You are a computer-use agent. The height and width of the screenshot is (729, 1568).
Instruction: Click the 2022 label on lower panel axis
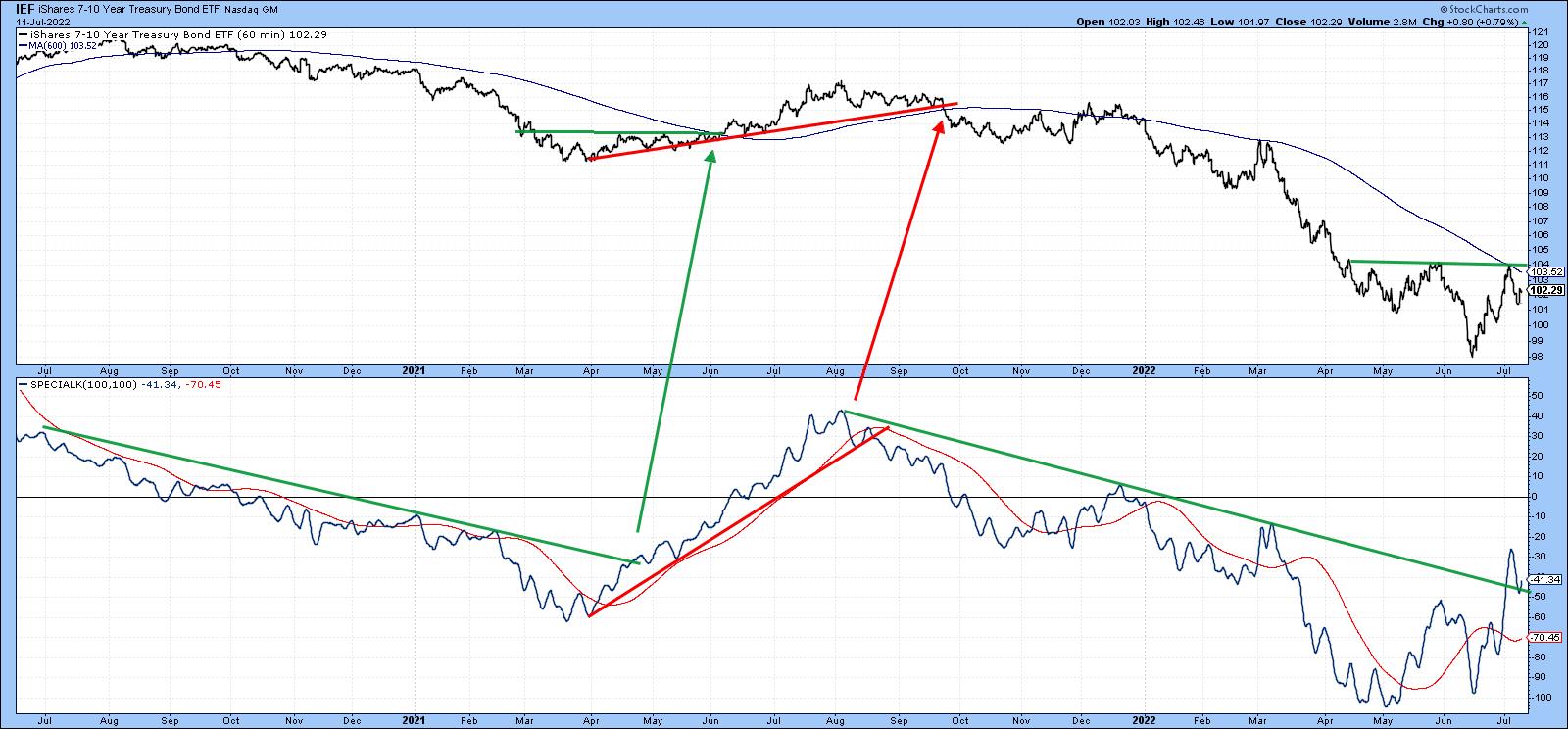pyautogui.click(x=1144, y=719)
